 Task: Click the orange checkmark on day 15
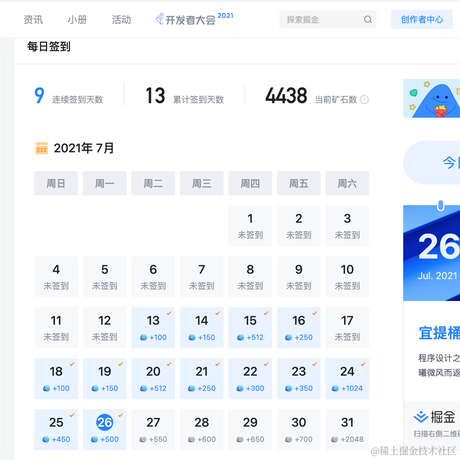click(266, 313)
